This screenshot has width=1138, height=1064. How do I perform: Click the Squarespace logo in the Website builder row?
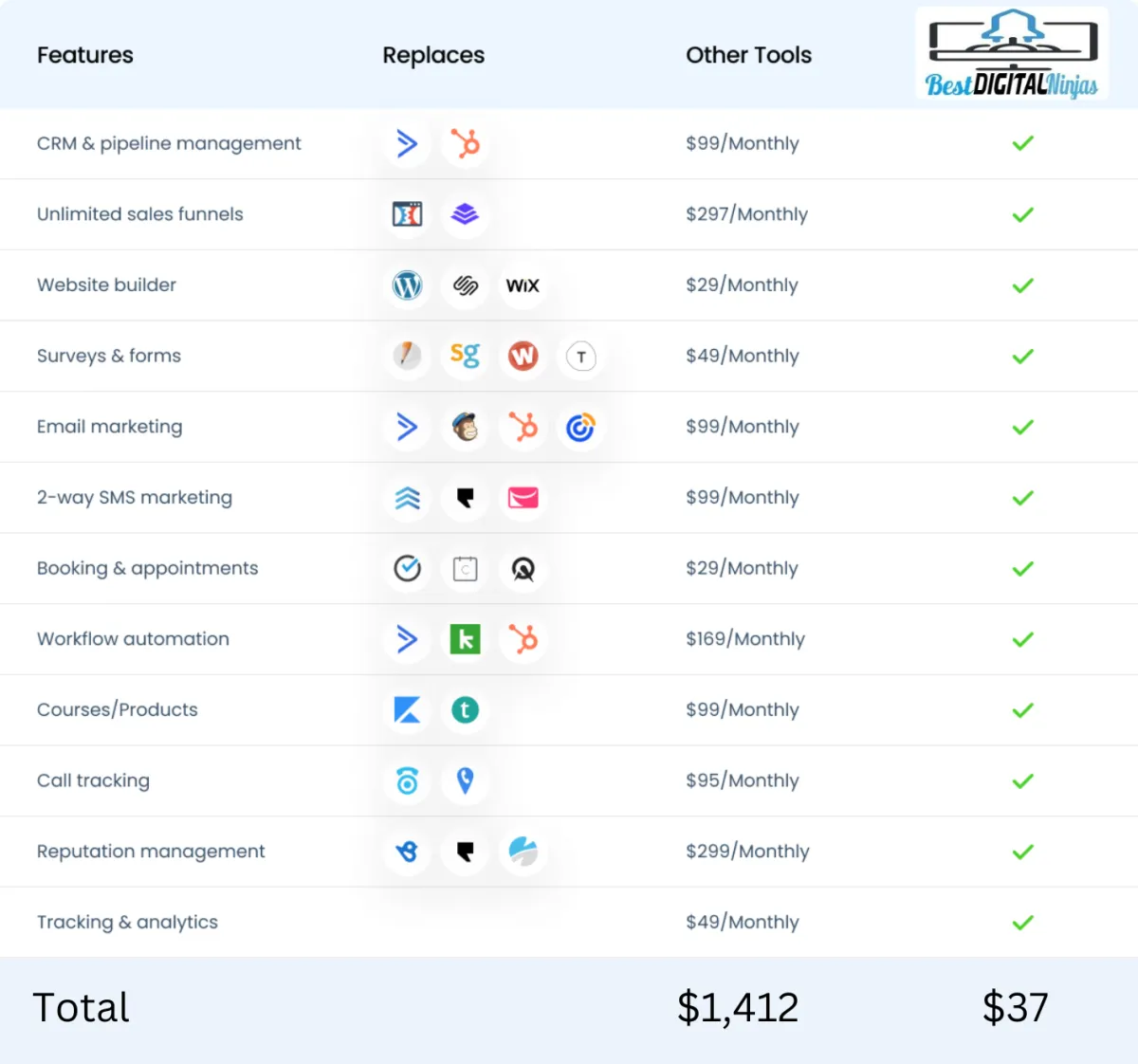[x=465, y=285]
